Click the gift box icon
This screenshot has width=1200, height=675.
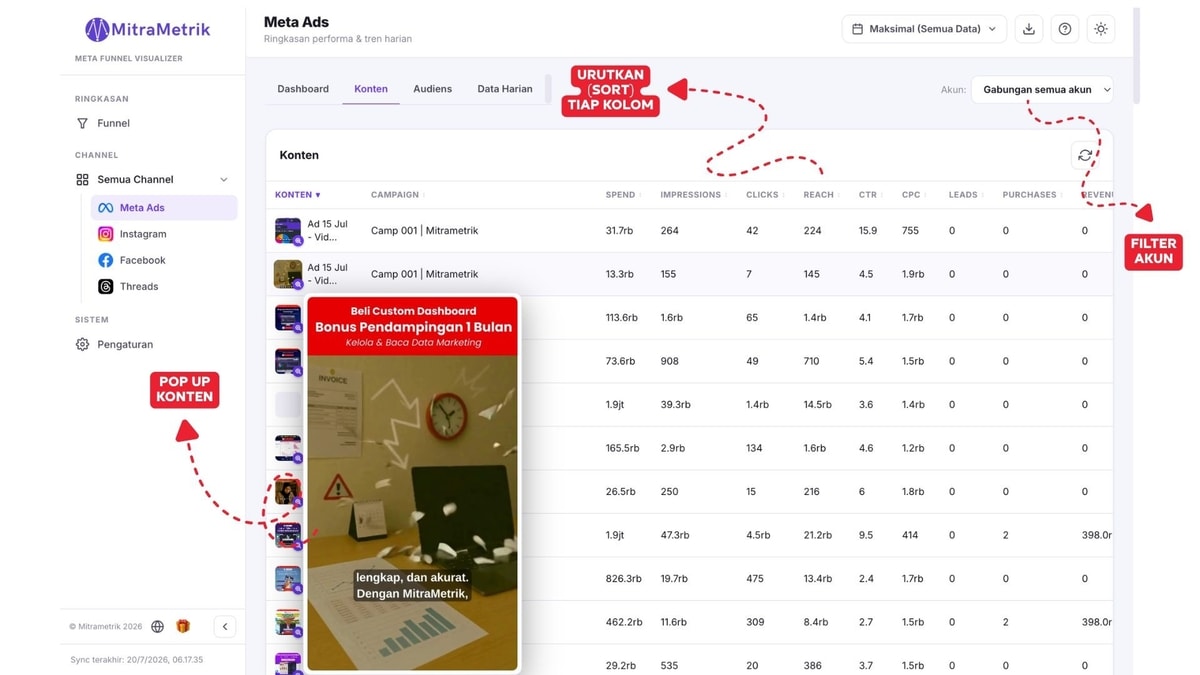coord(183,626)
